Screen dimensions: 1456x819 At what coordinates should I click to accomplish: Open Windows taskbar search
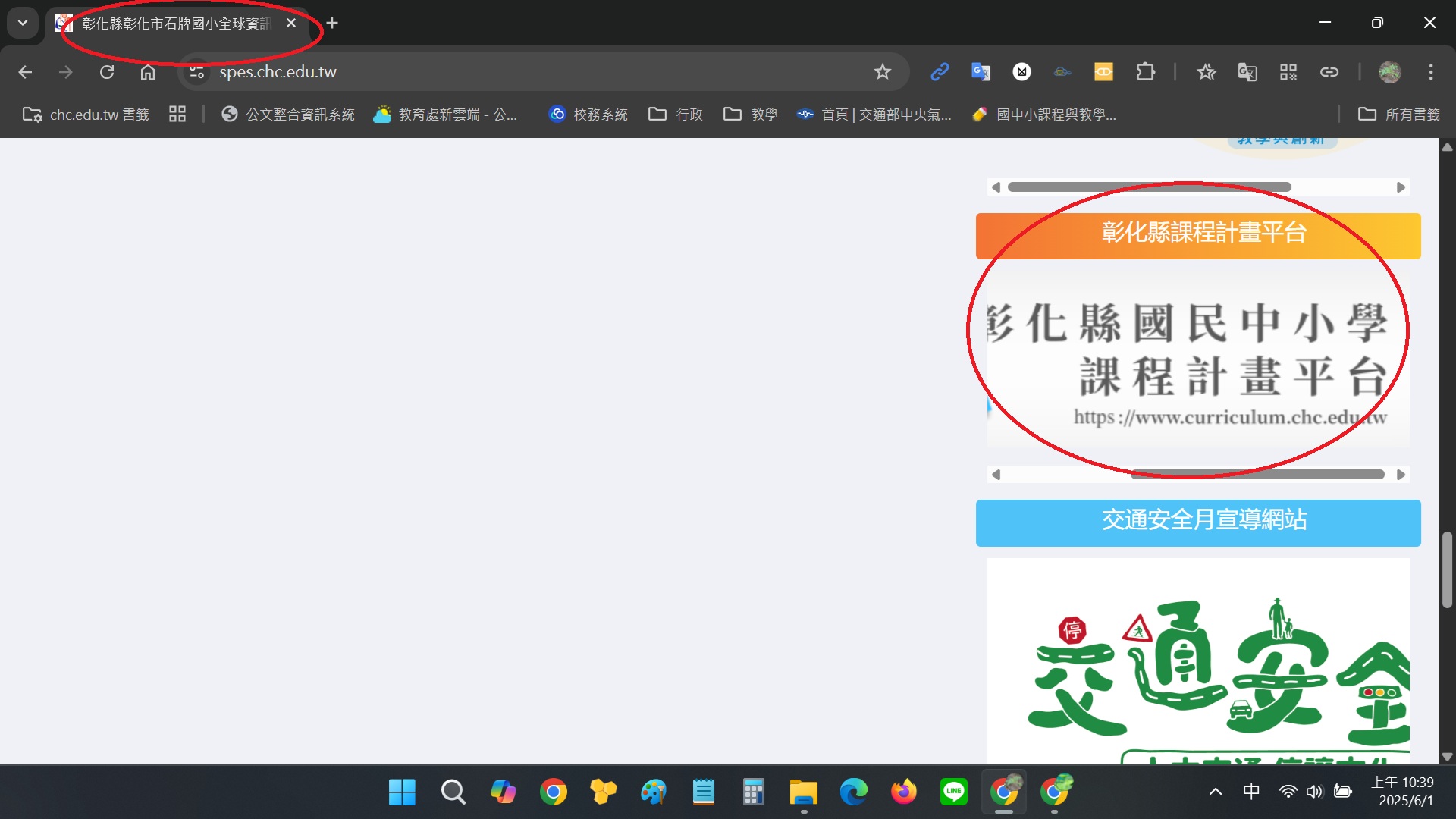tap(453, 792)
